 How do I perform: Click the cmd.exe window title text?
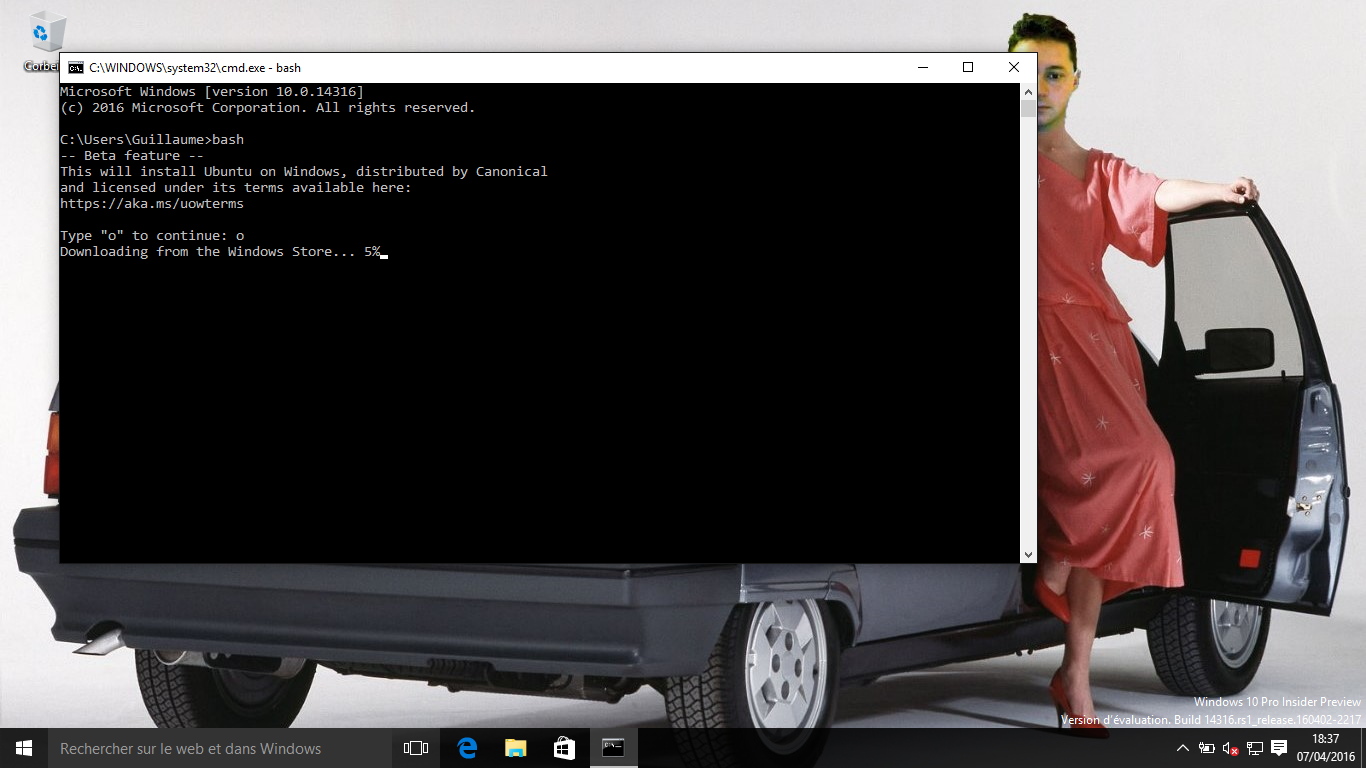coord(195,68)
